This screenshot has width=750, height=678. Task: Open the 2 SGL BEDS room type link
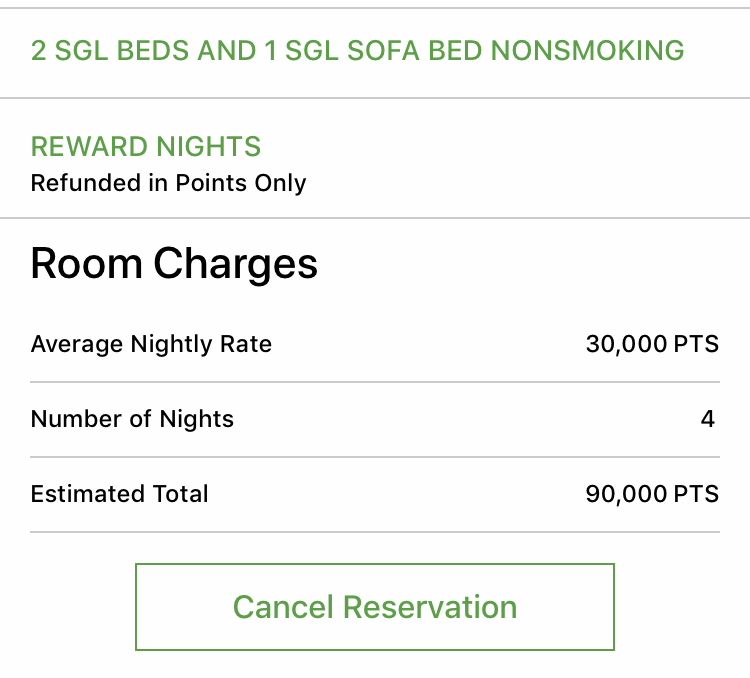pos(357,51)
